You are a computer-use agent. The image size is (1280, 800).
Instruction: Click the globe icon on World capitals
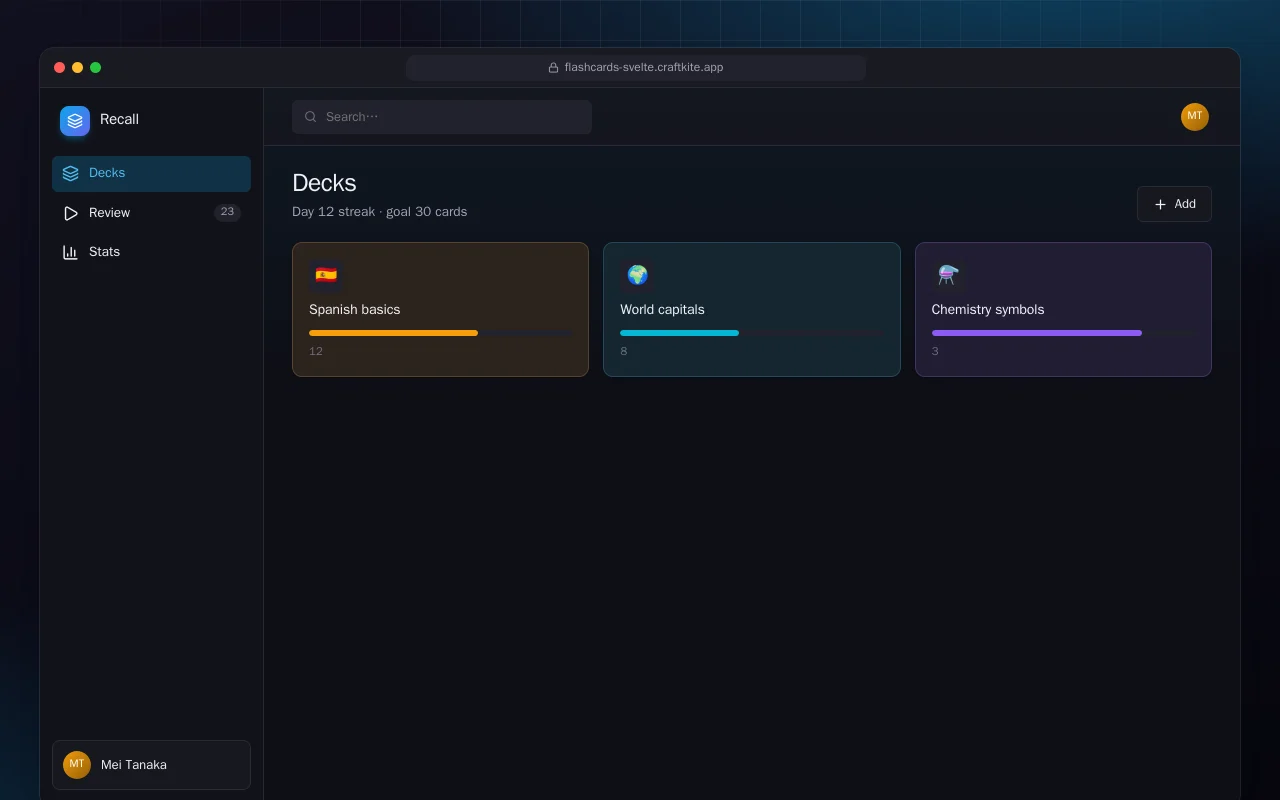(637, 275)
